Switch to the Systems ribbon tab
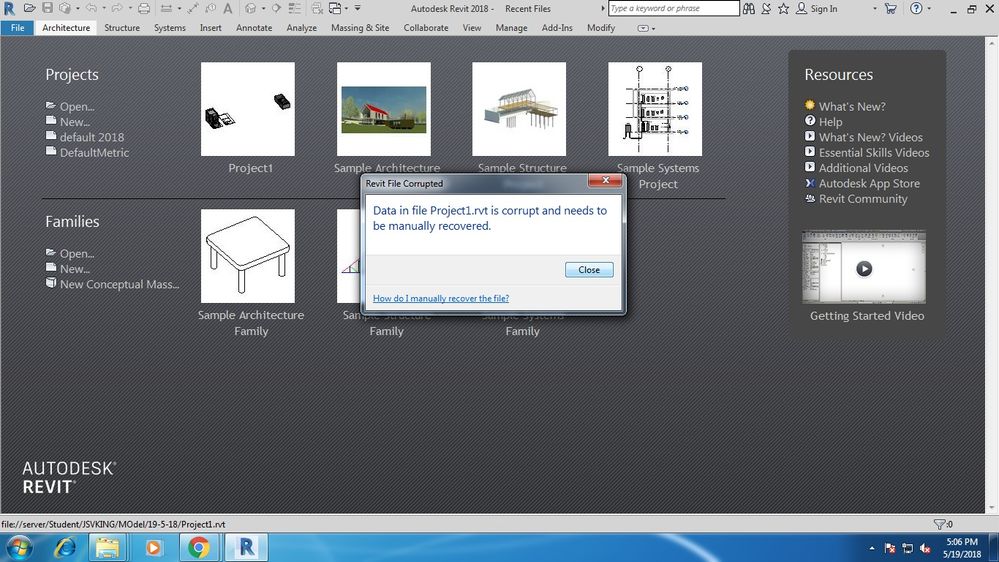 click(x=169, y=27)
